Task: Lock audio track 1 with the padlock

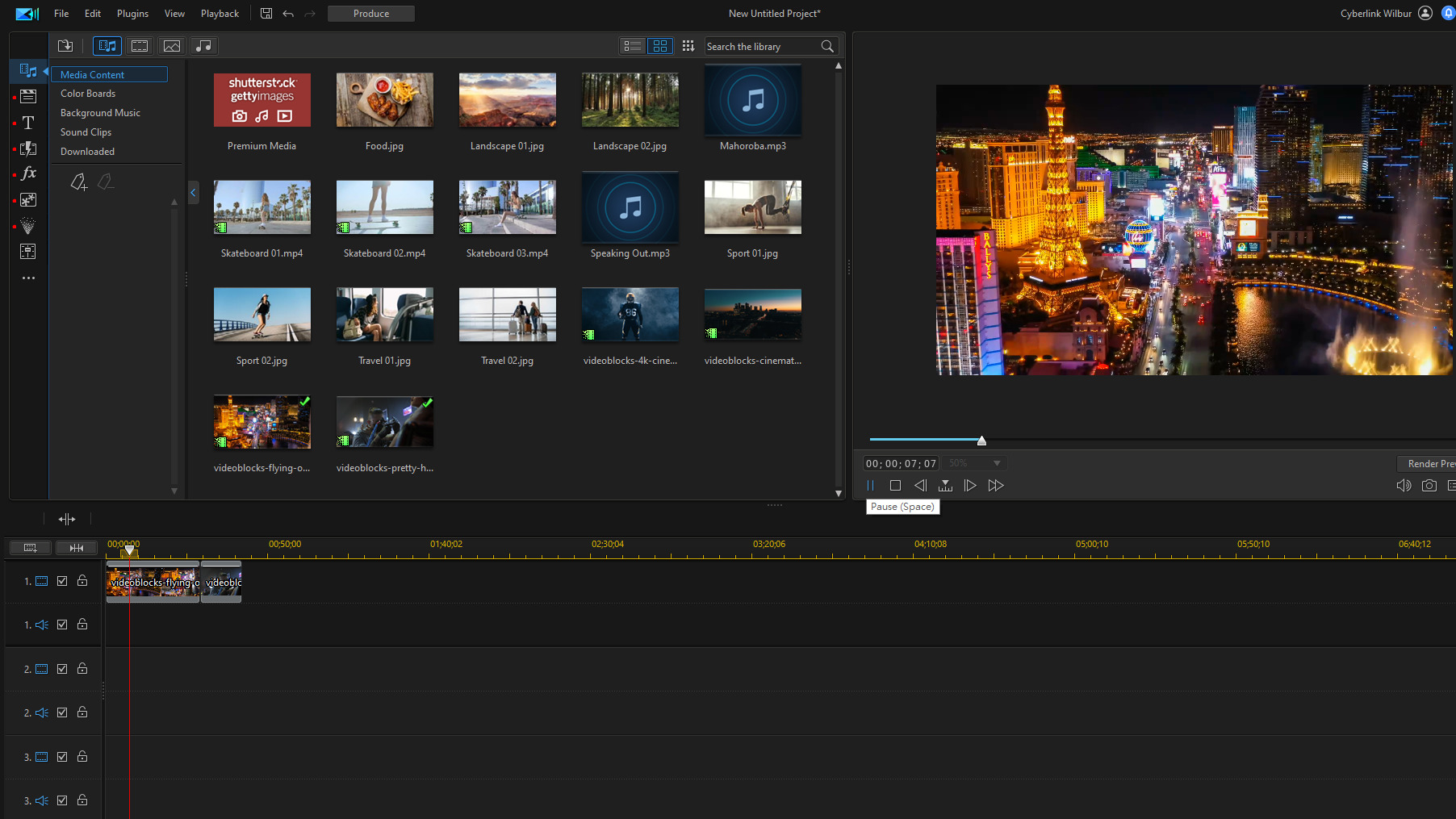Action: click(82, 624)
